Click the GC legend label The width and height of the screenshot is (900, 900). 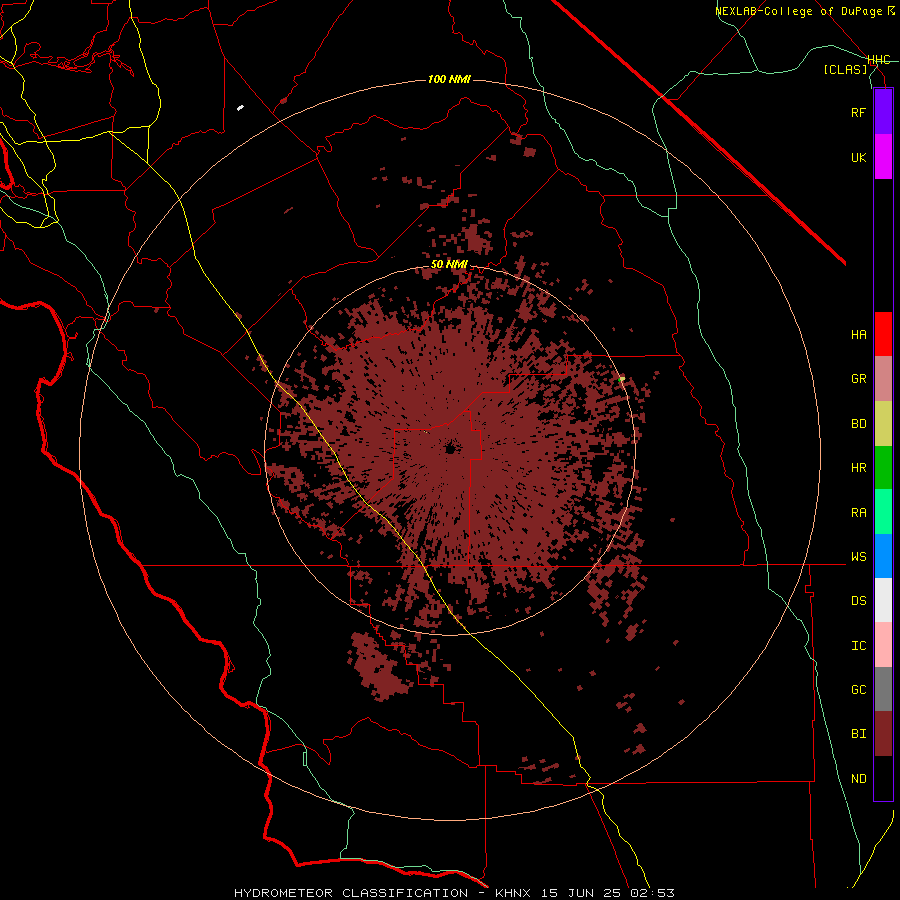click(x=858, y=690)
